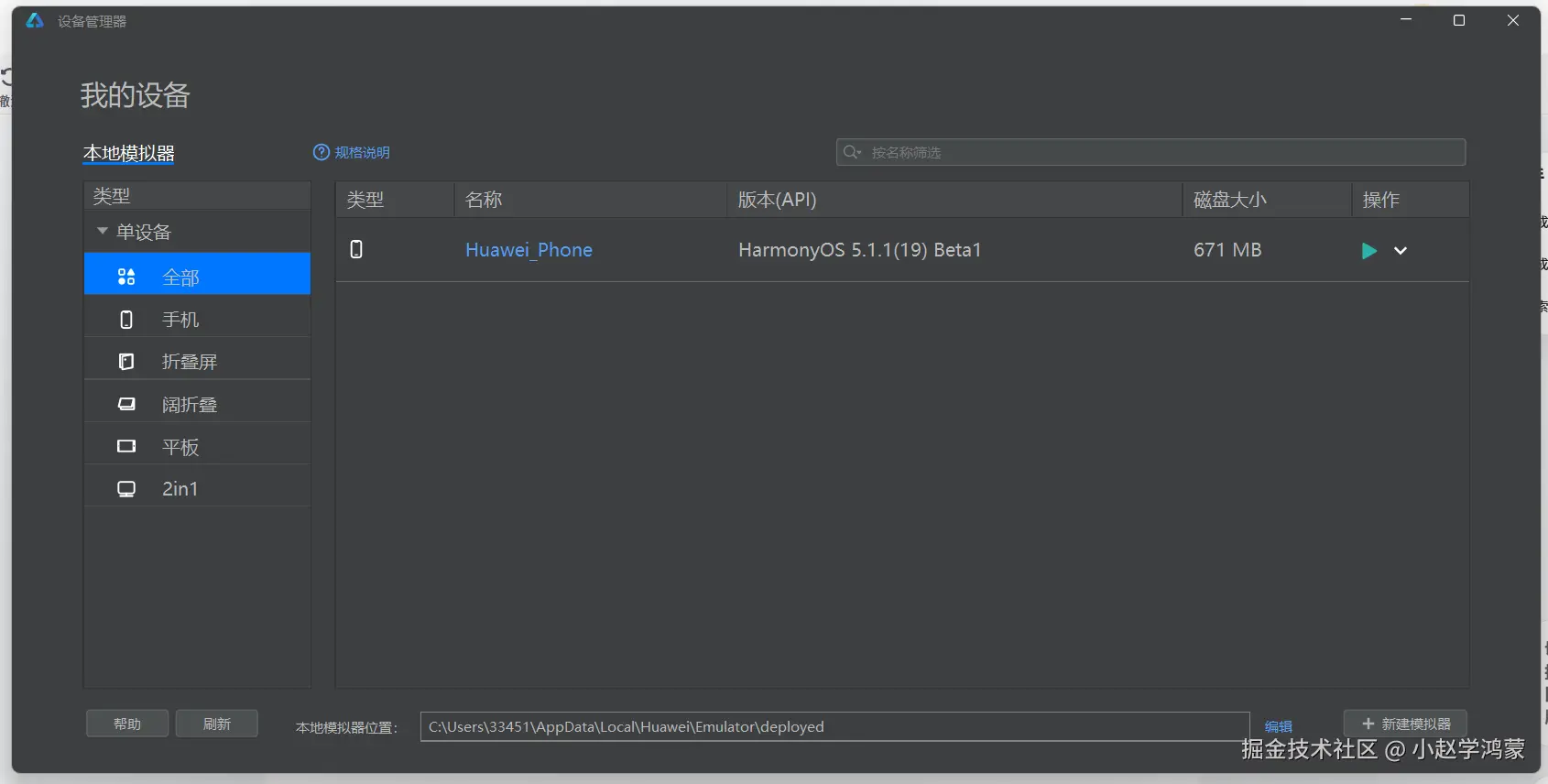1548x784 pixels.
Task: Collapse the 单设备 tree group
Action: pyautogui.click(x=103, y=231)
